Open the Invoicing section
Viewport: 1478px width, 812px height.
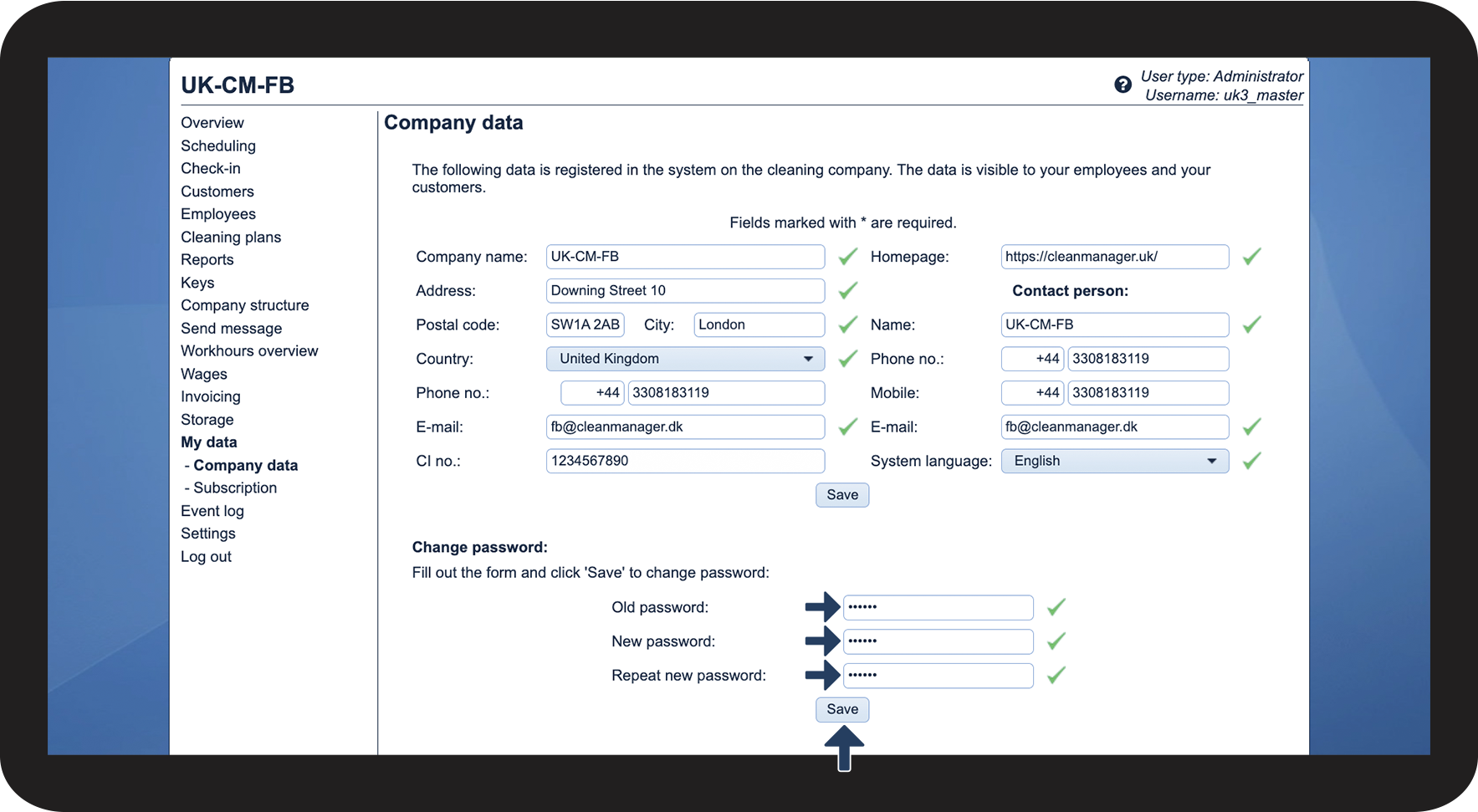(x=211, y=396)
